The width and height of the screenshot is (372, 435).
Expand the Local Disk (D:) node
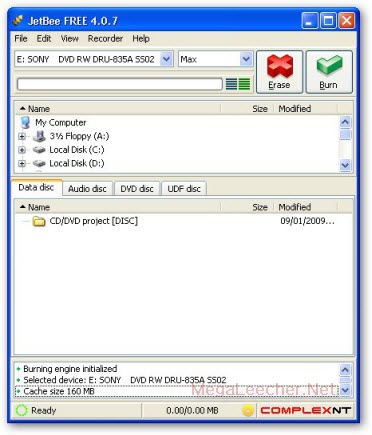point(22,163)
